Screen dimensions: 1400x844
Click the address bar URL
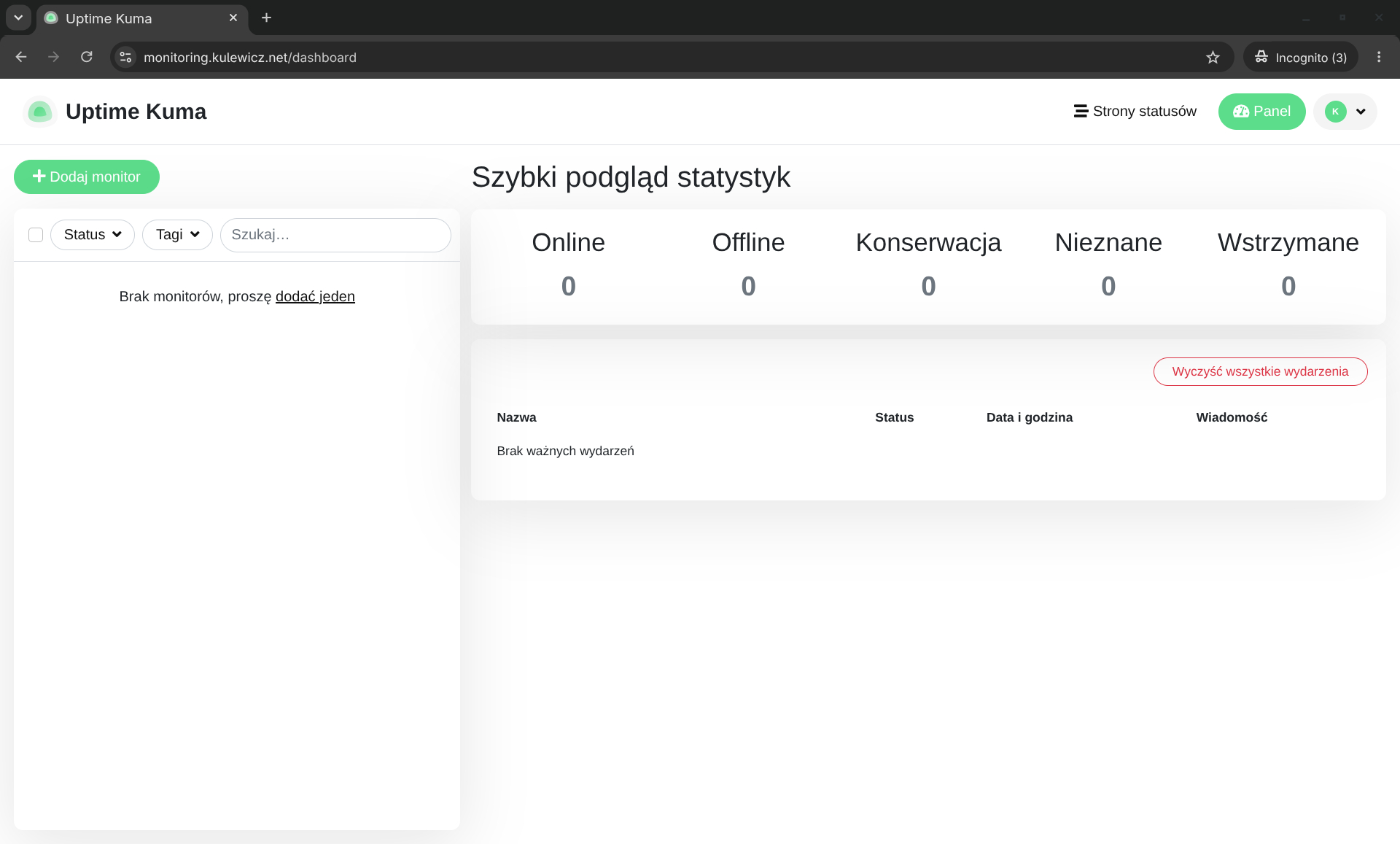250,57
